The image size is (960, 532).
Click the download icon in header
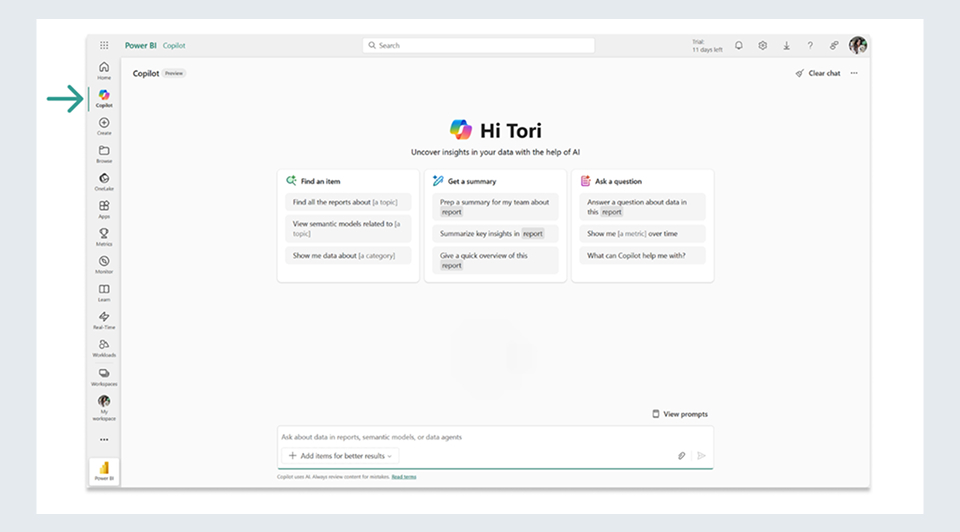787,45
